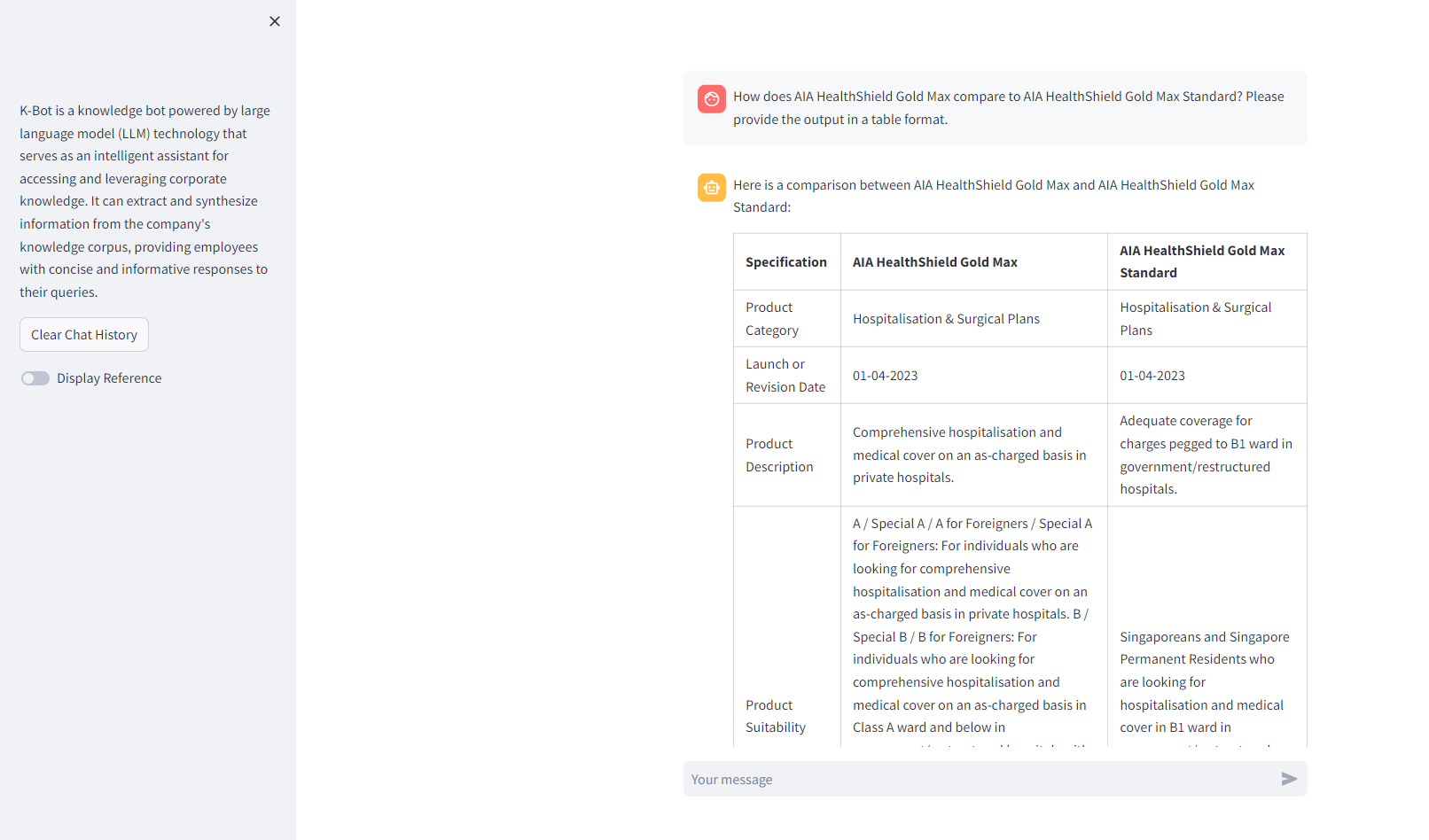The width and height of the screenshot is (1429, 840).
Task: Clear the chat history
Action: (84, 335)
